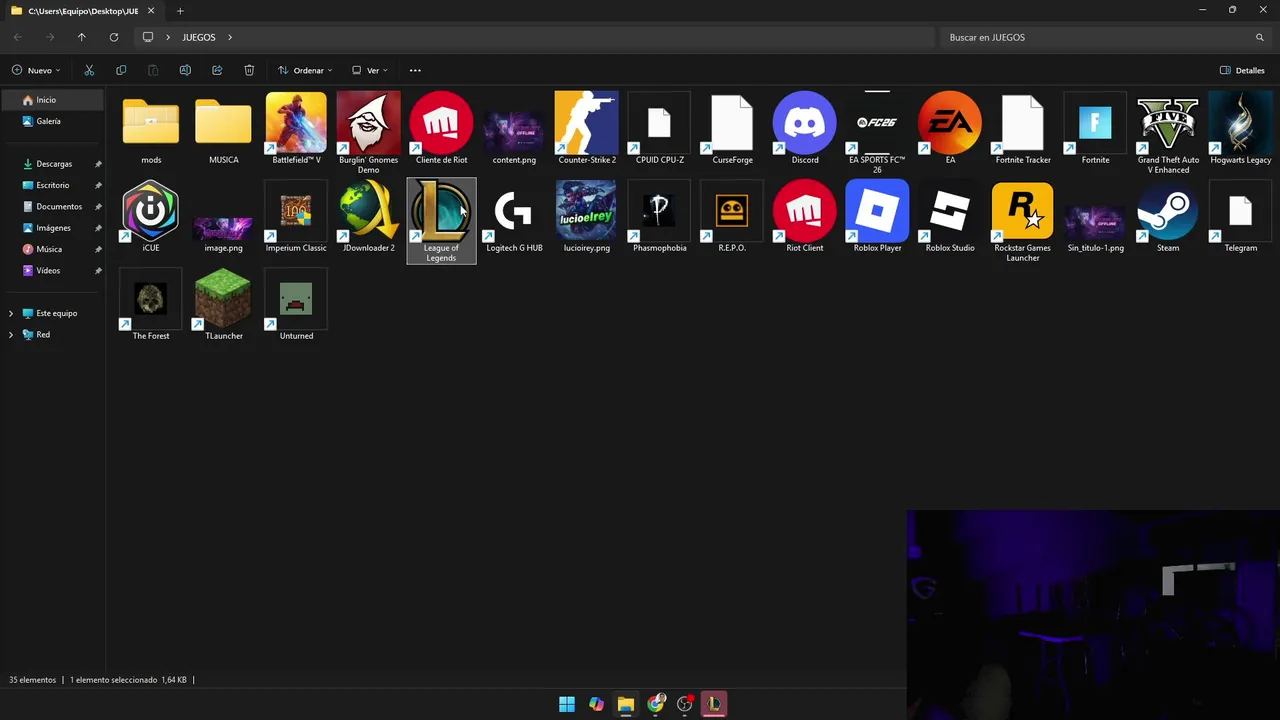The height and width of the screenshot is (720, 1280).
Task: Open Galería in the sidebar
Action: tap(52, 121)
